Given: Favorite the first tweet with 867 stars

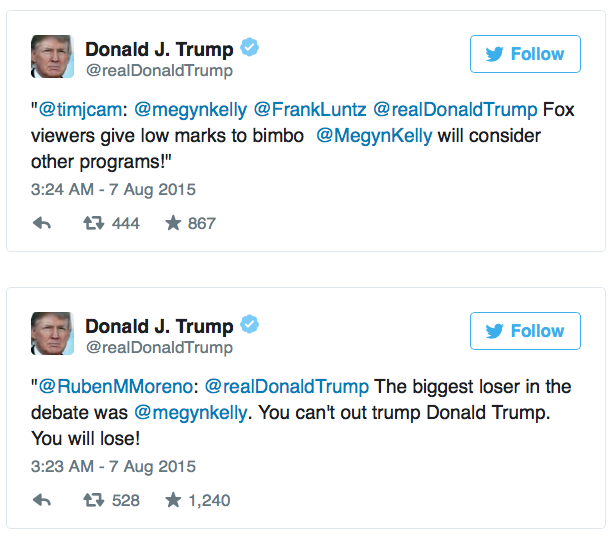Looking at the screenshot, I should click(x=173, y=224).
